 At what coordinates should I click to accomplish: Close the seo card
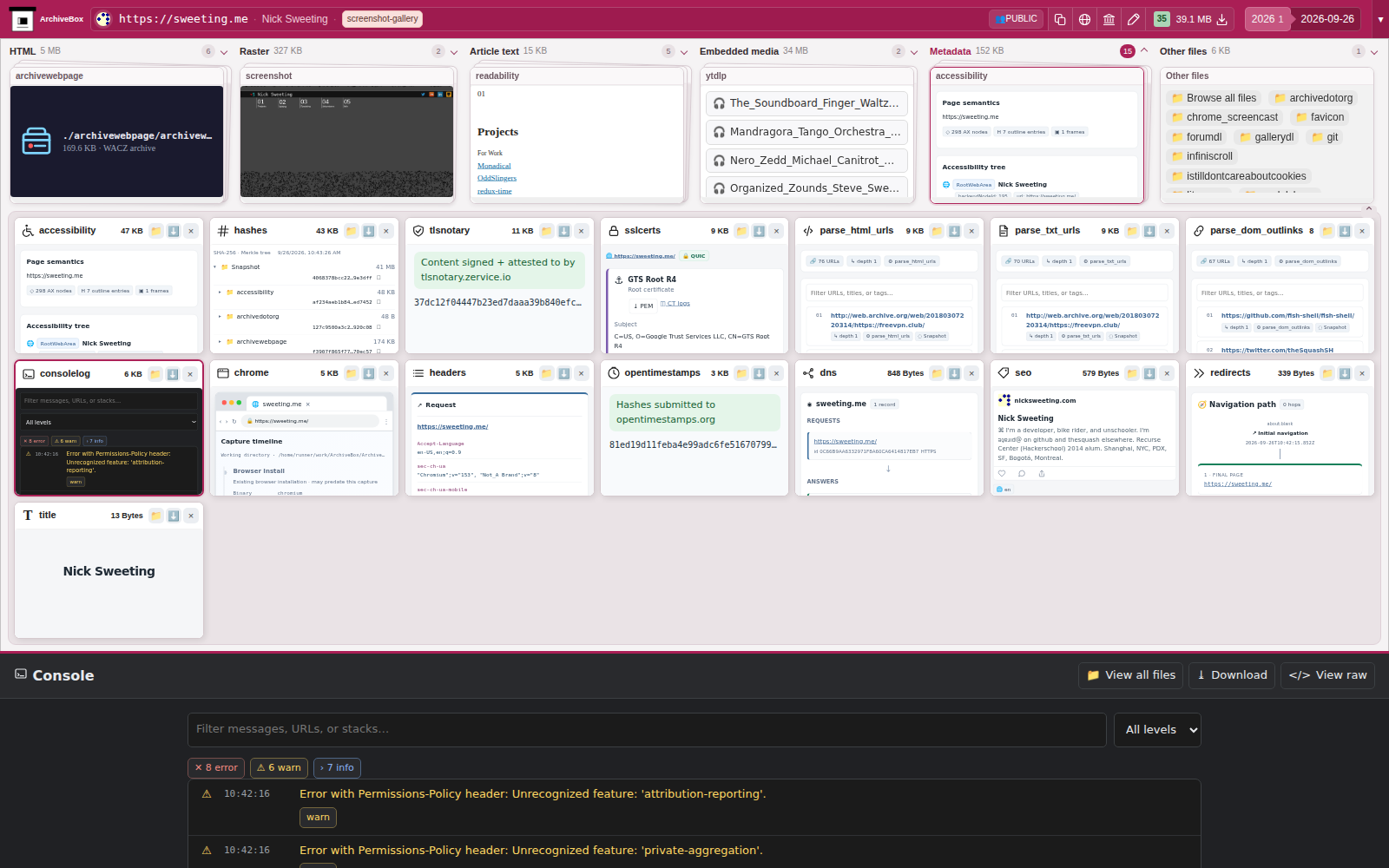click(x=1167, y=373)
